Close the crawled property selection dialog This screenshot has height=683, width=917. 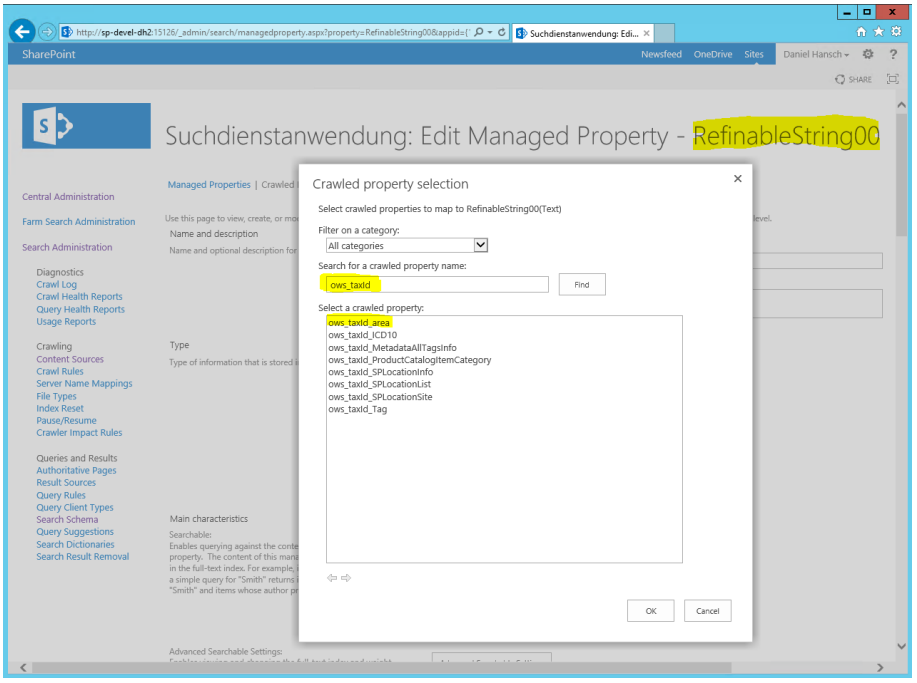tap(738, 179)
